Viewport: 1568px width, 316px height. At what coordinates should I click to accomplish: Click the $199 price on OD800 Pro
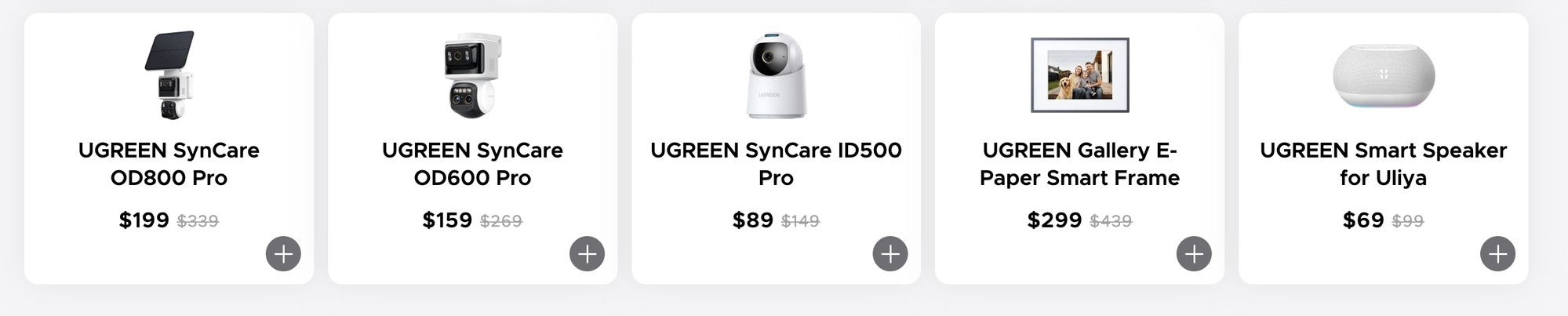tap(144, 220)
